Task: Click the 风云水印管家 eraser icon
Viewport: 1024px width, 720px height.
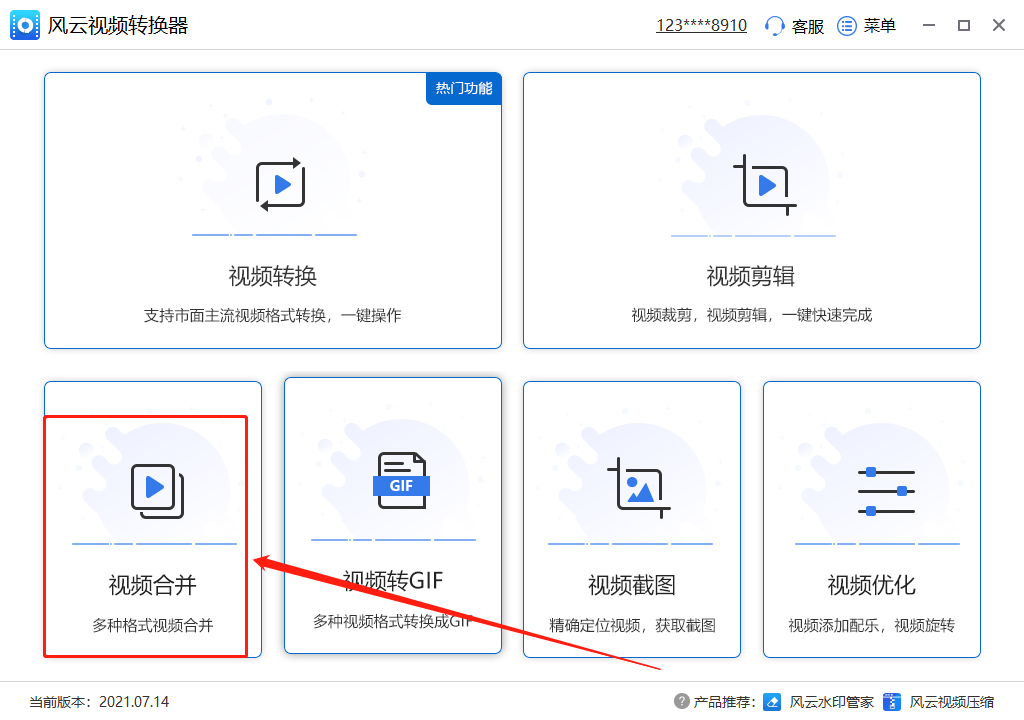Action: coord(772,702)
